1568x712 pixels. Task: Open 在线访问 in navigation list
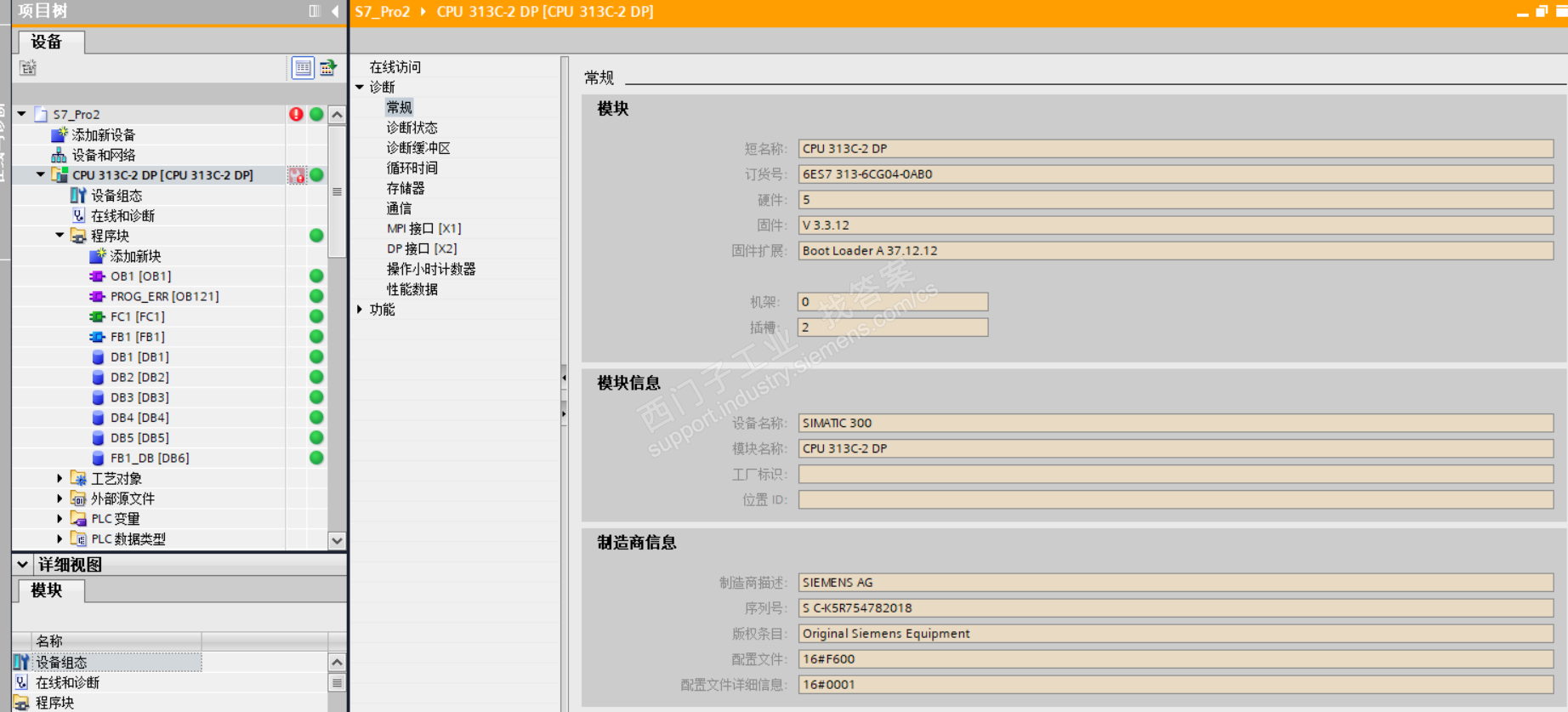click(x=395, y=67)
